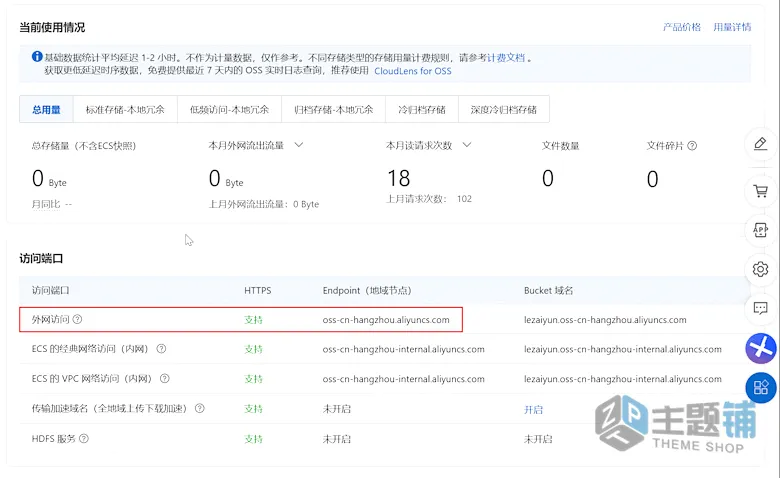The height and width of the screenshot is (478, 780).
Task: Click ECS VPC internal bucket domain text
Action: (623, 379)
